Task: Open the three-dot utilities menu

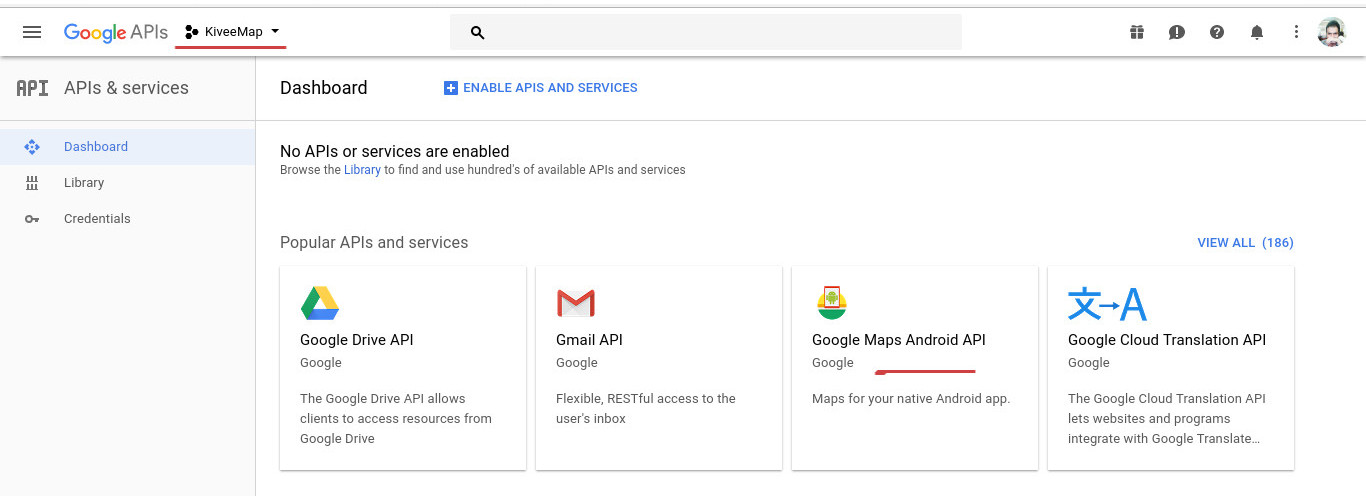Action: 1296,32
